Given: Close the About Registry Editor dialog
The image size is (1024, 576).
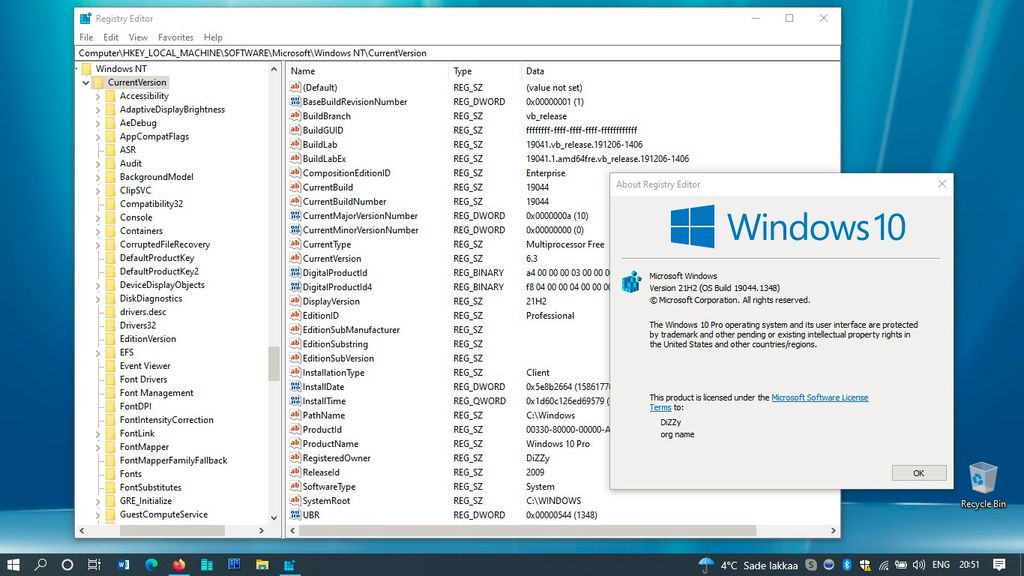Looking at the screenshot, I should [942, 184].
